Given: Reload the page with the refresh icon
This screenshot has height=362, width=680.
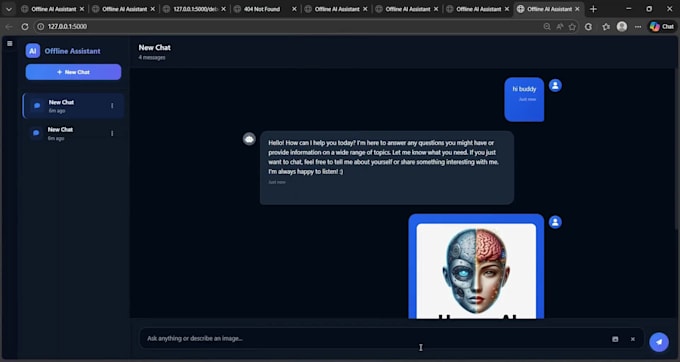Looking at the screenshot, I should point(25,26).
